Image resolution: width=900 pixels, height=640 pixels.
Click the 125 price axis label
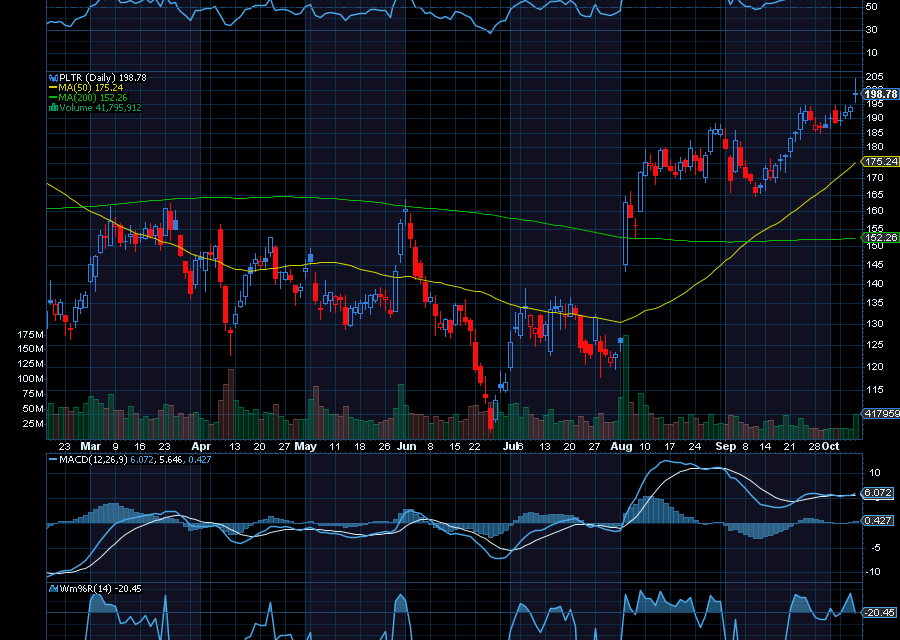(x=875, y=345)
